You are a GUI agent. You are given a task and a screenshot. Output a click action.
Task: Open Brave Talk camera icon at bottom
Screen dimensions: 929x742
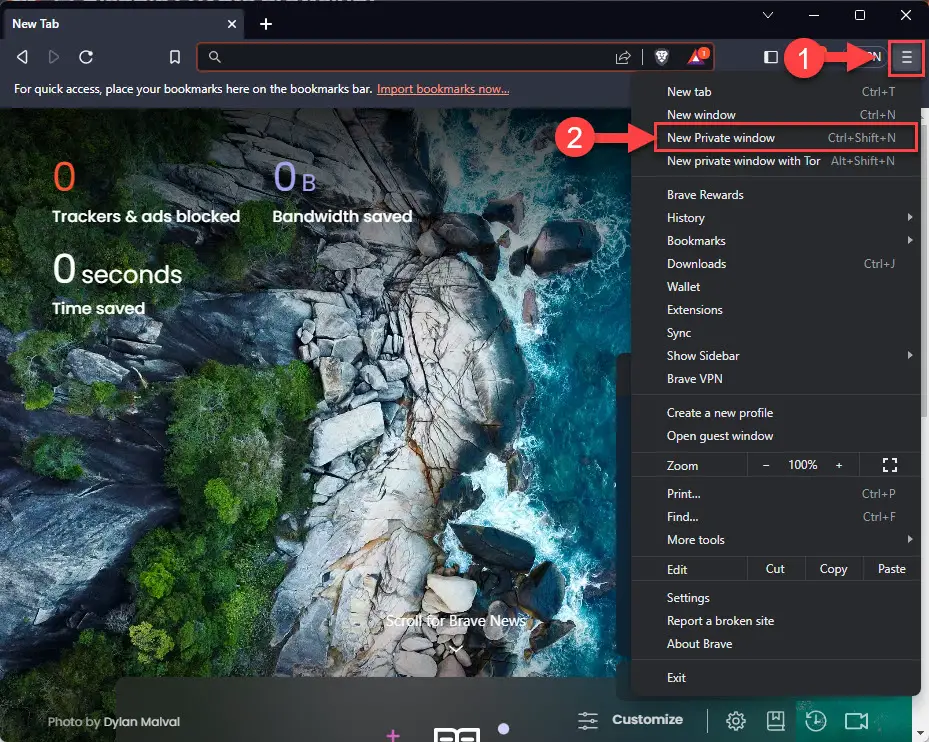855,720
